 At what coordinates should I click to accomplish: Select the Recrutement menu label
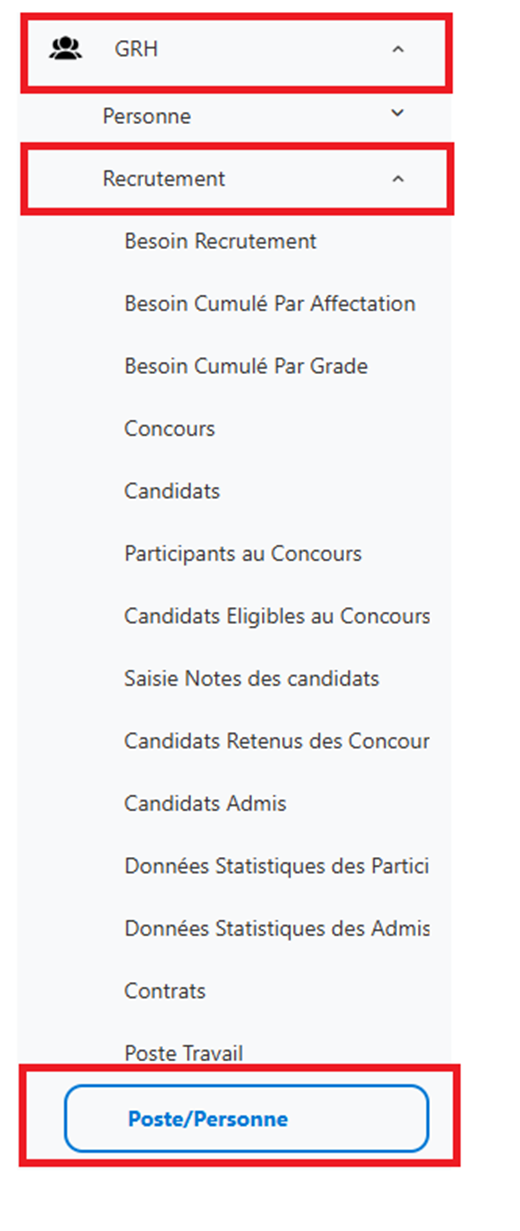tap(164, 179)
